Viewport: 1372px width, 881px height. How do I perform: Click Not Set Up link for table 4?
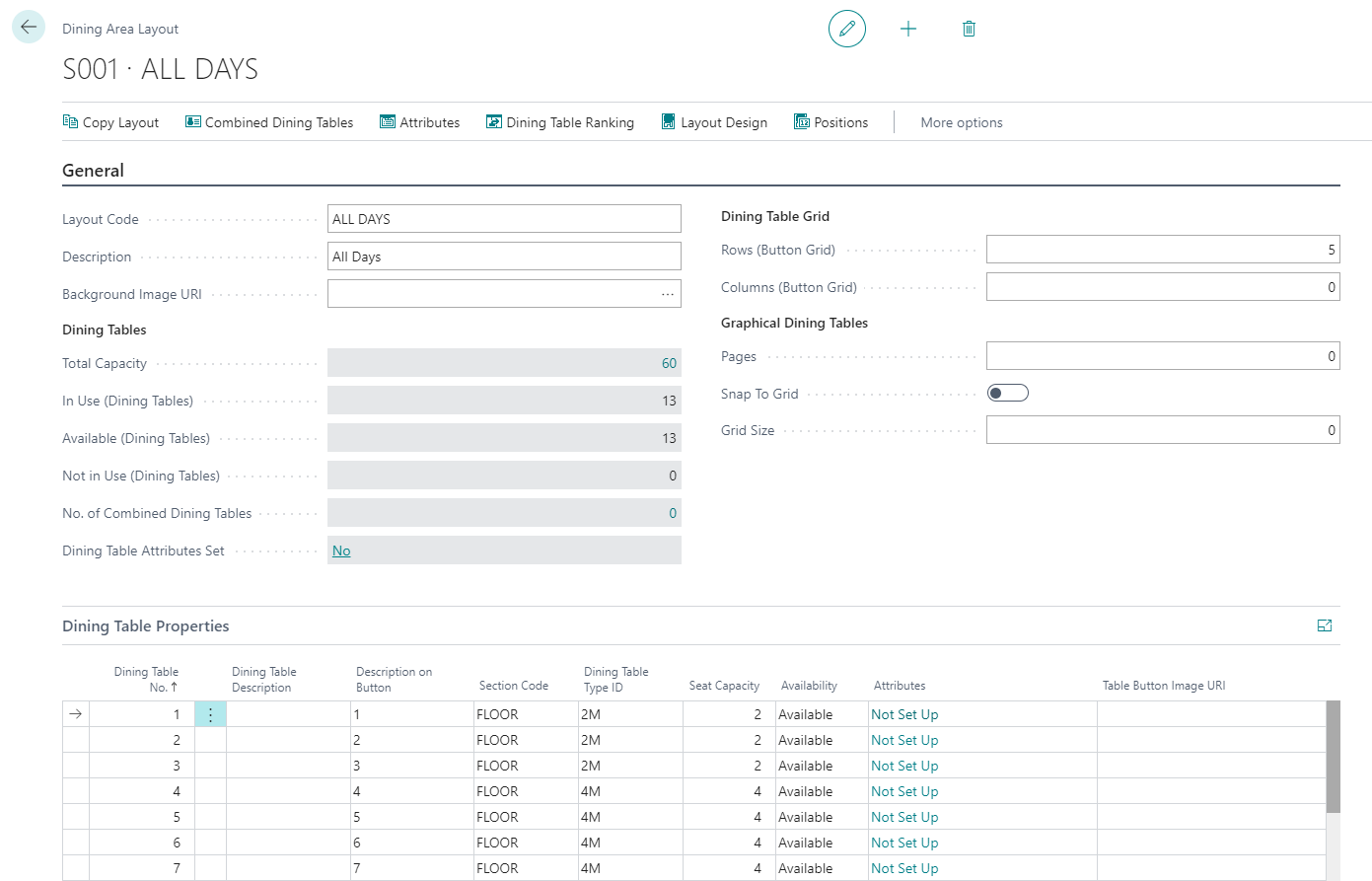tap(904, 791)
